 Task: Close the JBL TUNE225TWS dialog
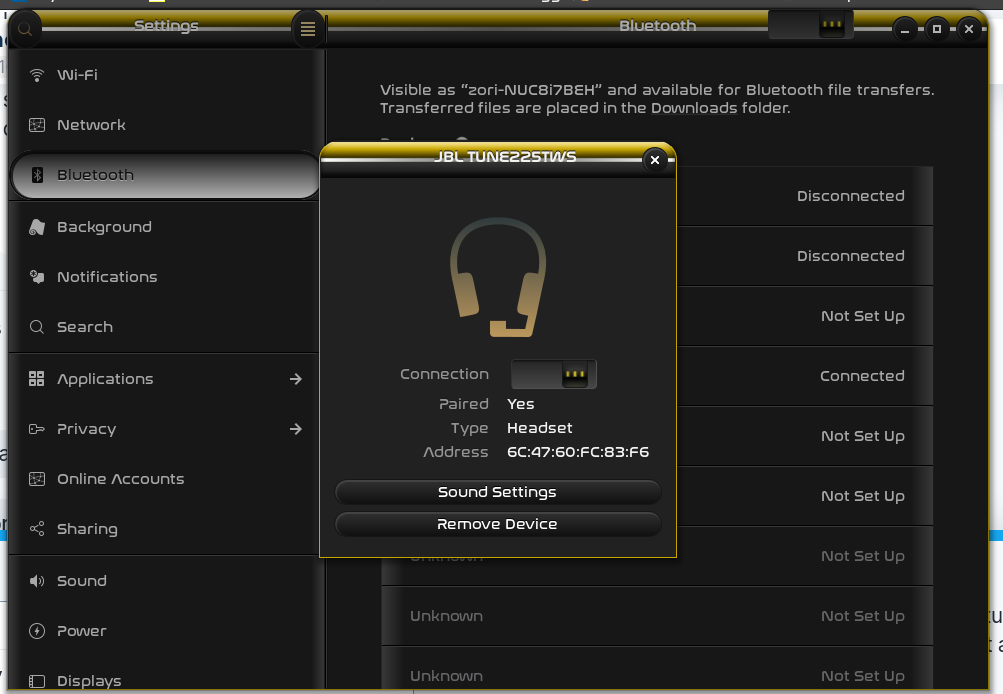point(654,160)
